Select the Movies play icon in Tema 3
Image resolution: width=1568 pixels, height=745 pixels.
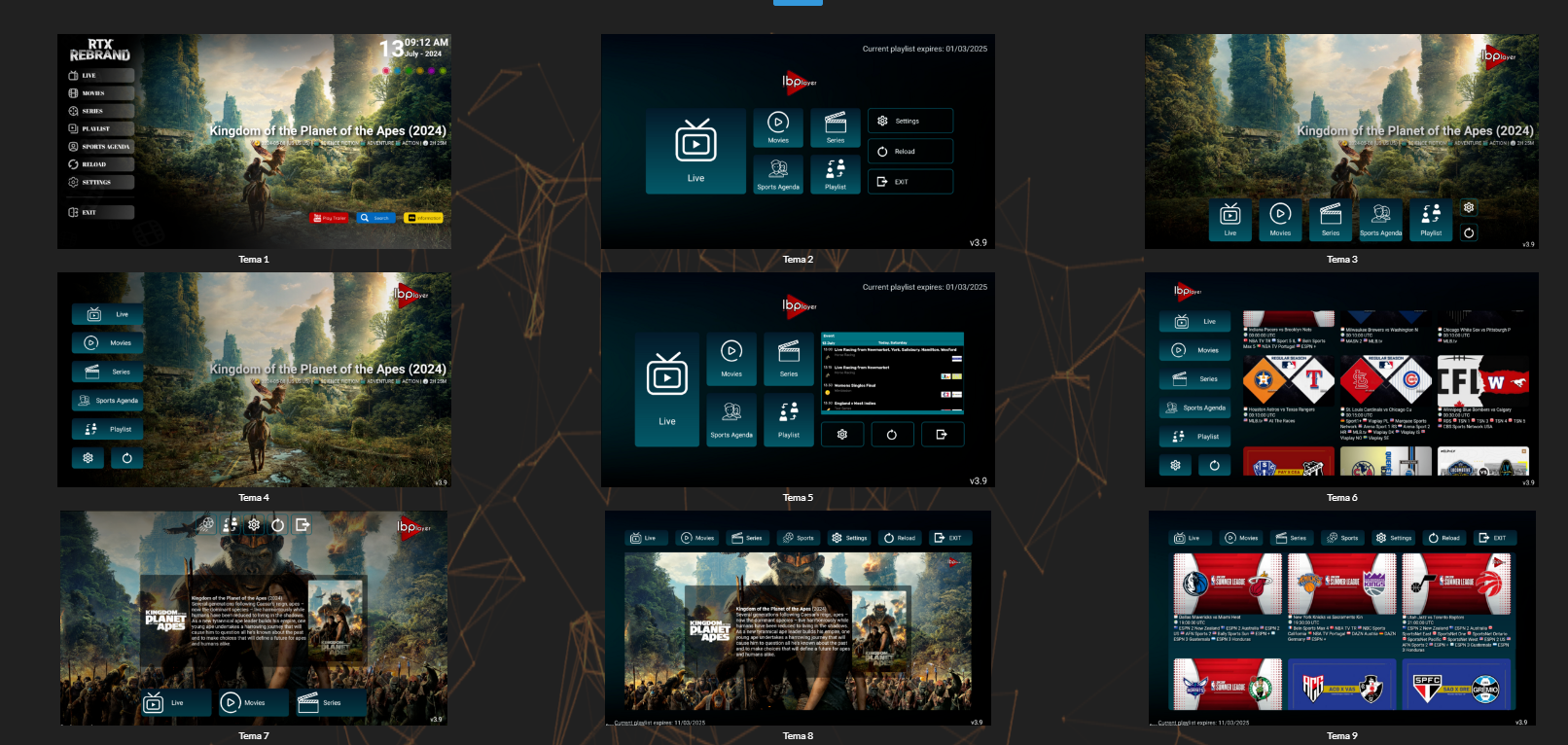click(x=1280, y=214)
